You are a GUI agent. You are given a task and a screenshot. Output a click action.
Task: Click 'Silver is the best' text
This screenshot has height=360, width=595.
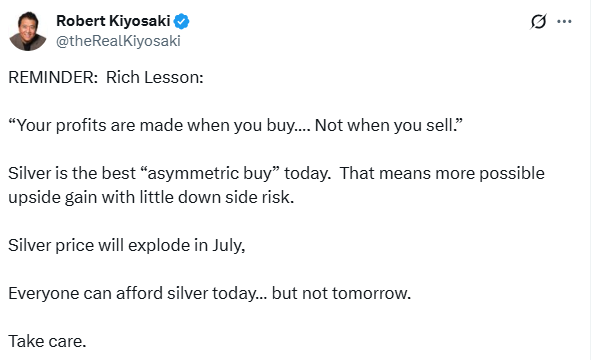click(72, 173)
